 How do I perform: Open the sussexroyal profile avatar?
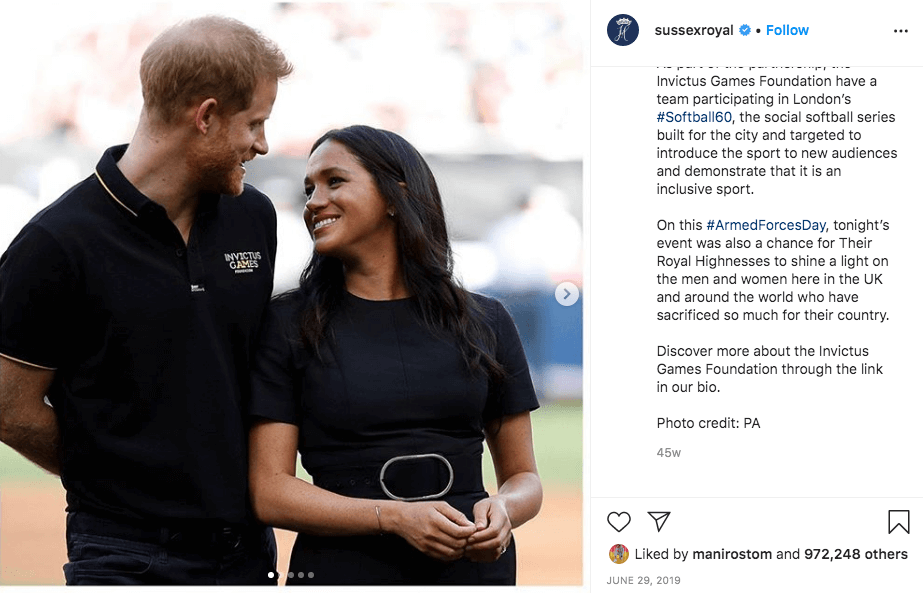(623, 30)
